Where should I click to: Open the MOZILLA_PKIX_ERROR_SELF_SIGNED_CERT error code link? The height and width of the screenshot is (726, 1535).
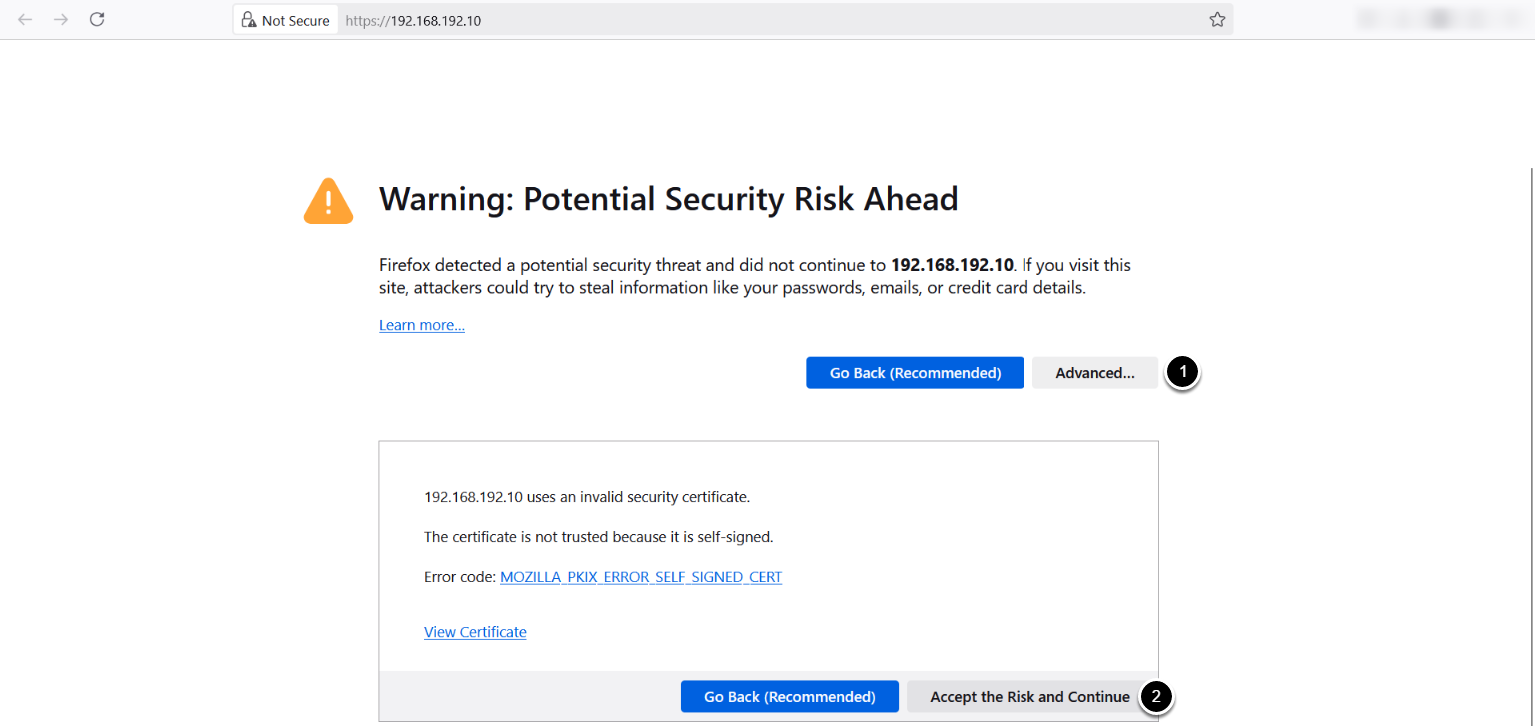[641, 577]
